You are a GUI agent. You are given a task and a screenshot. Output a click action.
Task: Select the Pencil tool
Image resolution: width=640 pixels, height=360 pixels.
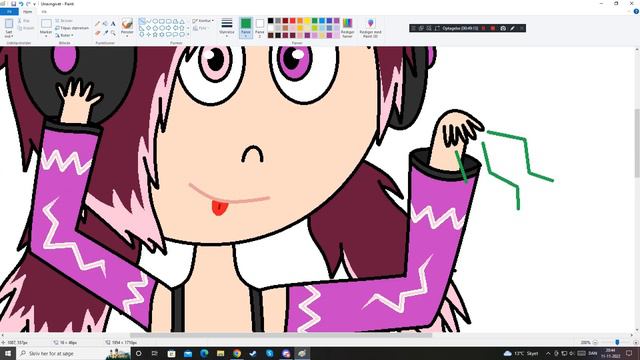point(98,24)
